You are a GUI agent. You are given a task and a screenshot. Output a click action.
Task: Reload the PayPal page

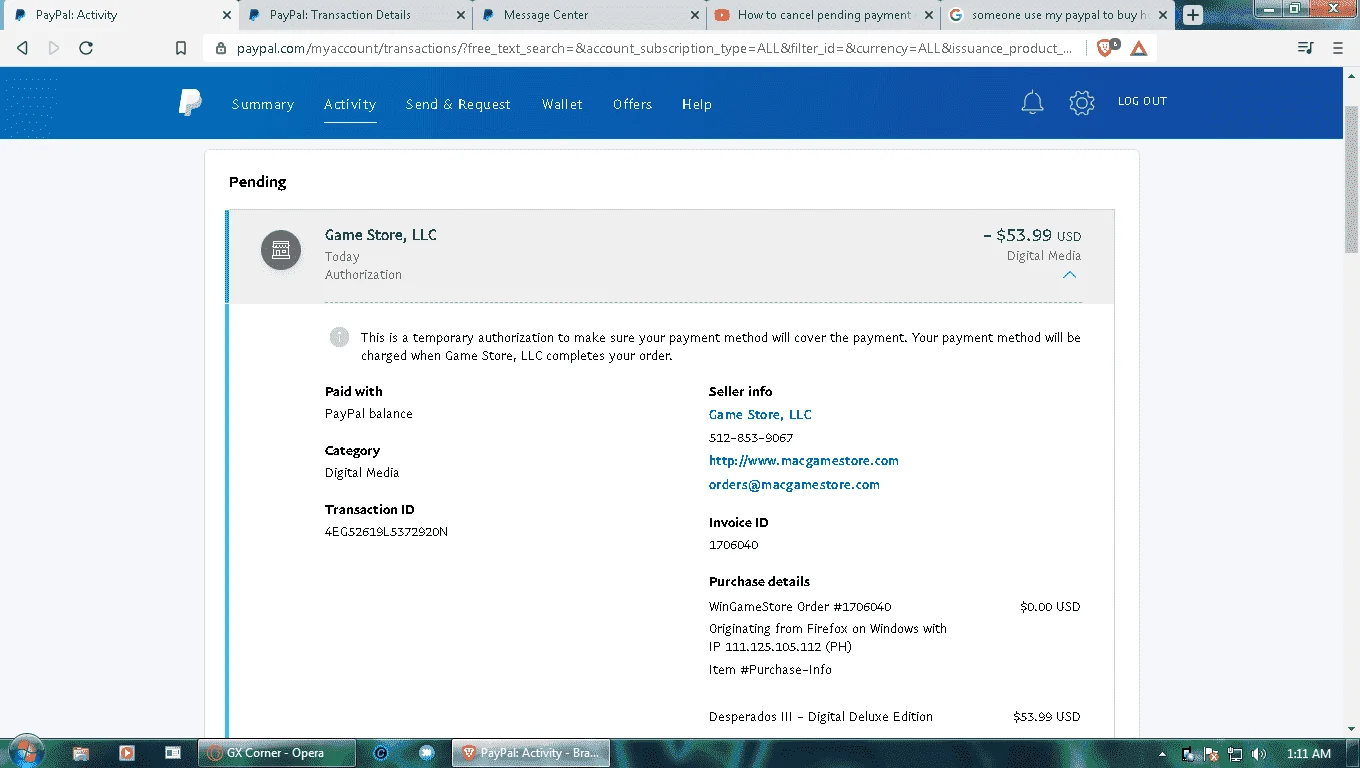[x=86, y=47]
